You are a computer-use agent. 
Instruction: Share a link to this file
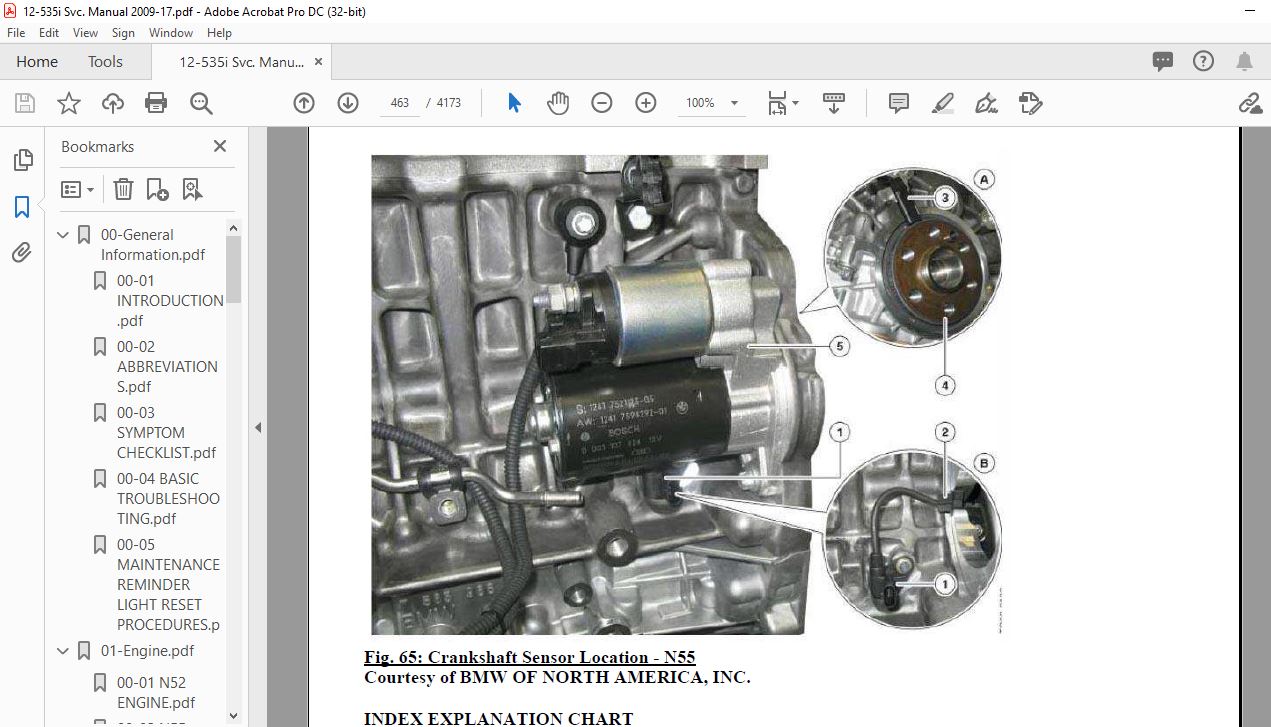coord(1249,103)
